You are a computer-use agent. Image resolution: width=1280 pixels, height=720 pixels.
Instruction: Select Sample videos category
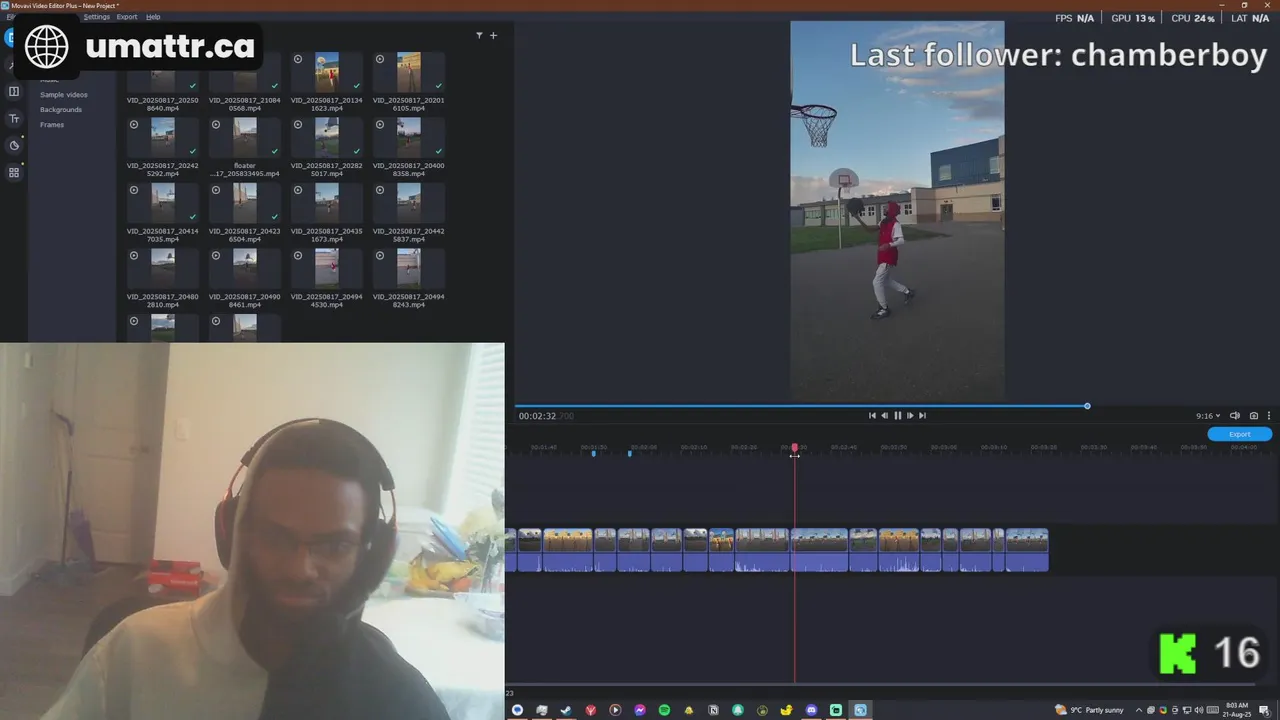coord(64,95)
